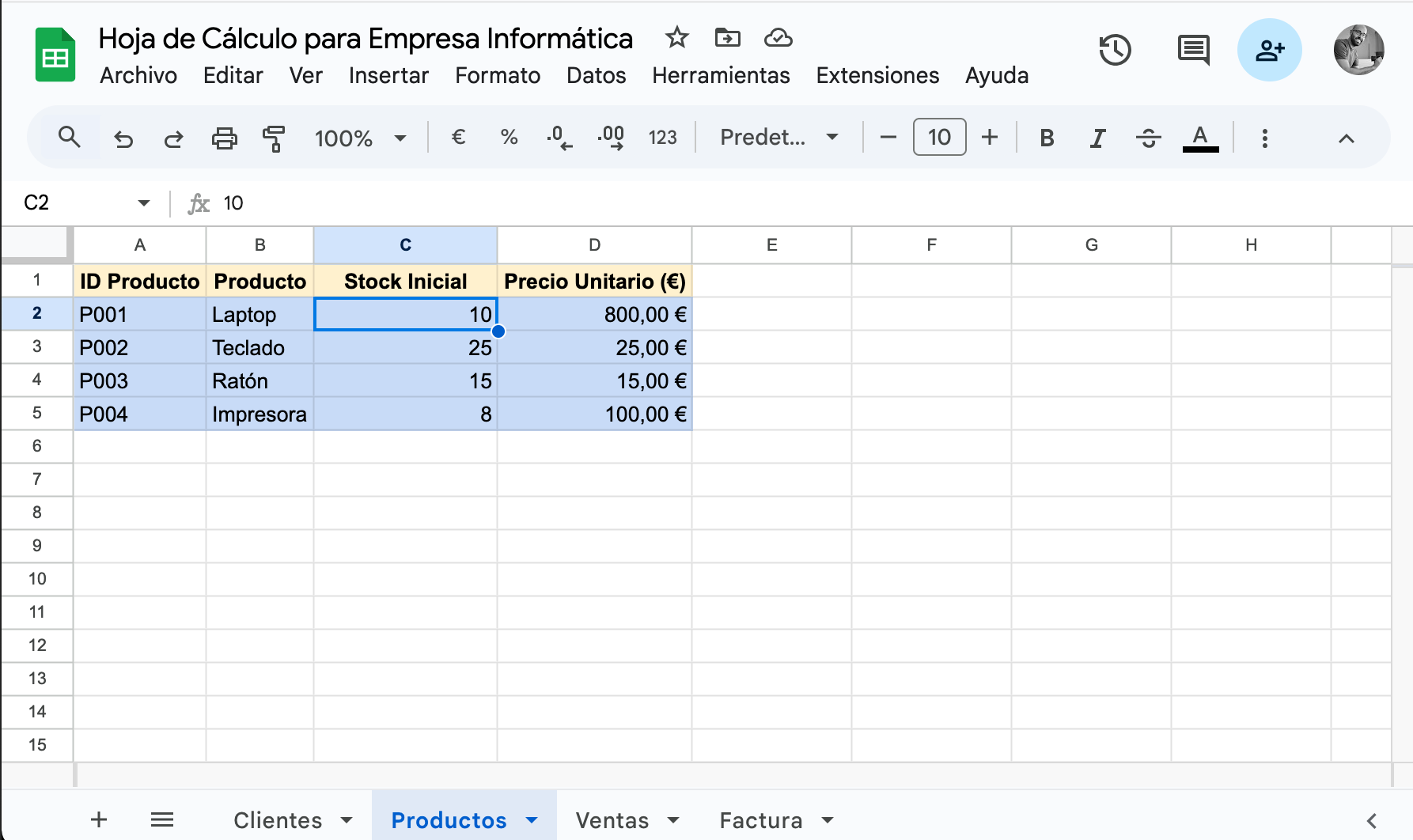The width and height of the screenshot is (1413, 840).
Task: Open the text color picker
Action: [1200, 137]
